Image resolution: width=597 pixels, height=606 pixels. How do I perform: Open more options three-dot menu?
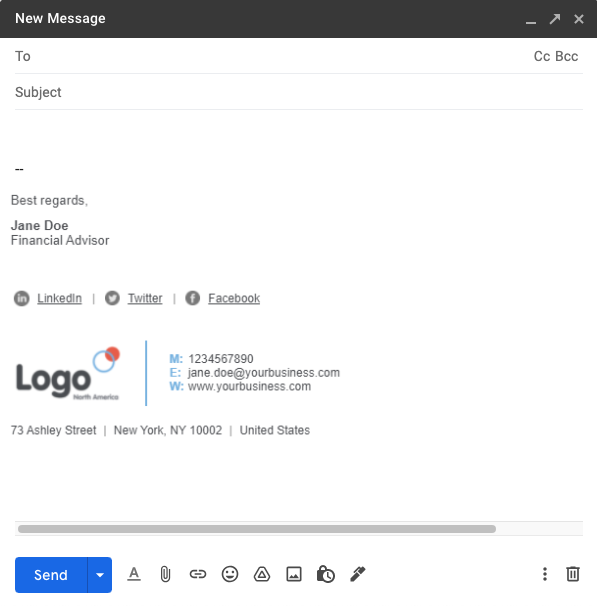point(544,574)
